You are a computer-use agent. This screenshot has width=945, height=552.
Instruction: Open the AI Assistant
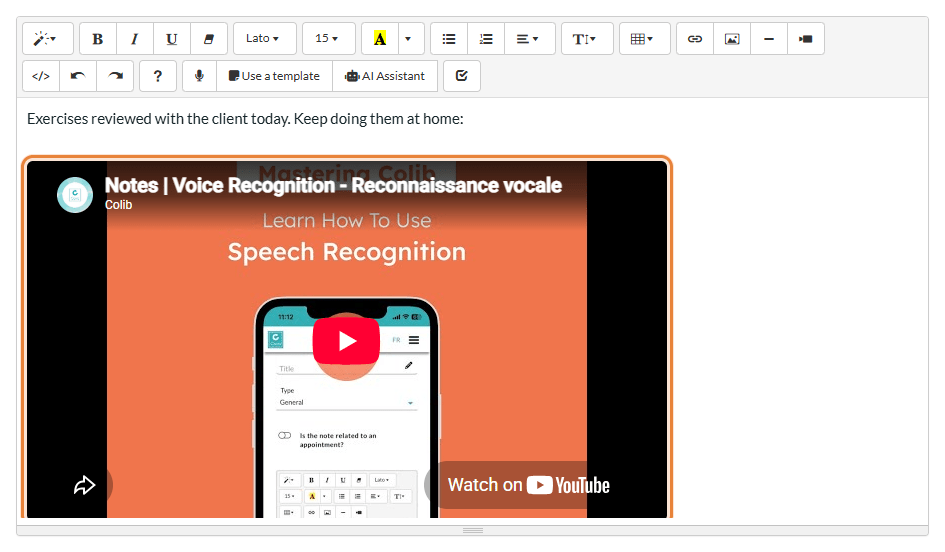(x=385, y=76)
